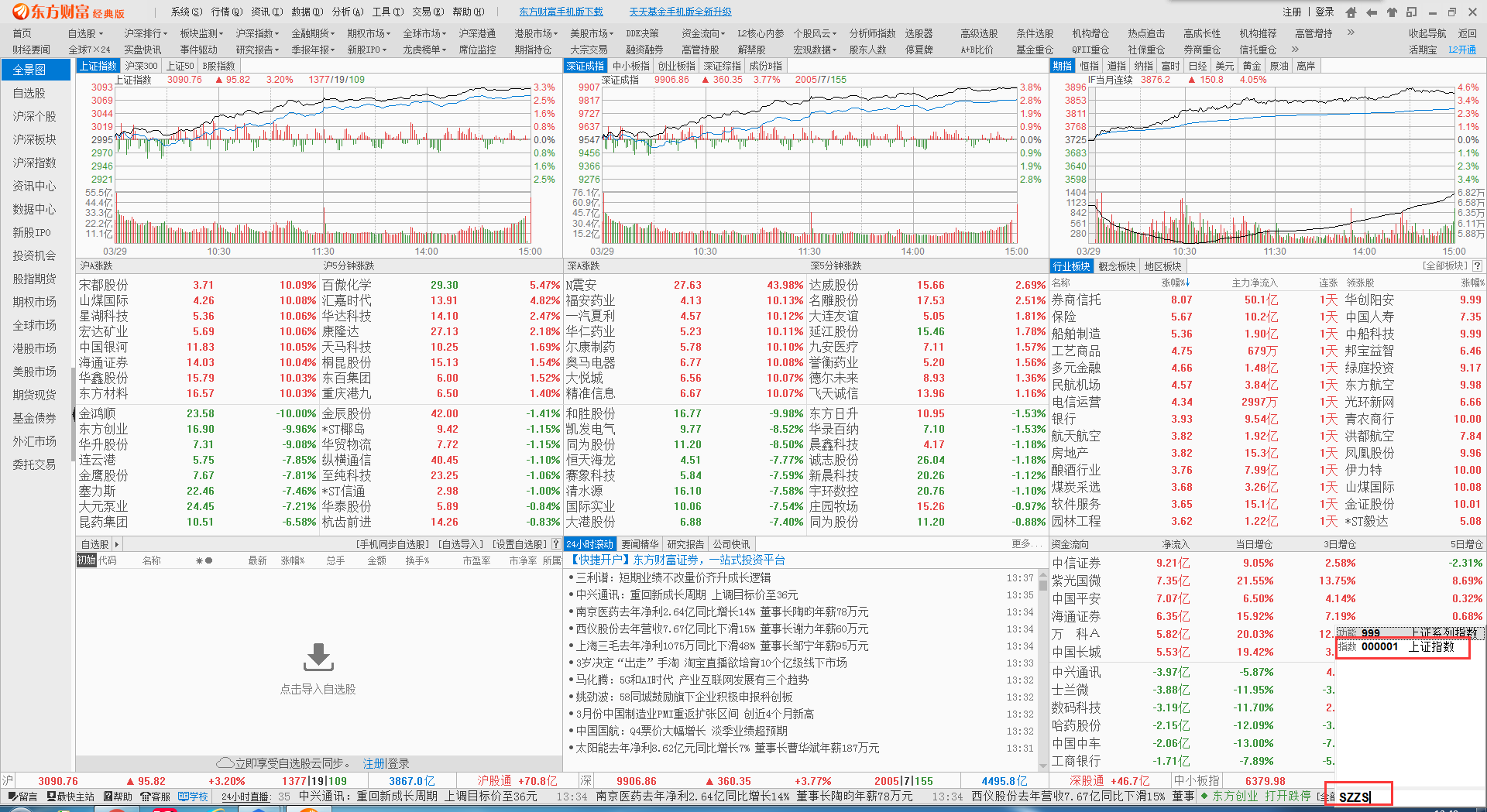Click 收起导航 to collapse navigation
This screenshot has width=1487, height=812.
[1427, 33]
